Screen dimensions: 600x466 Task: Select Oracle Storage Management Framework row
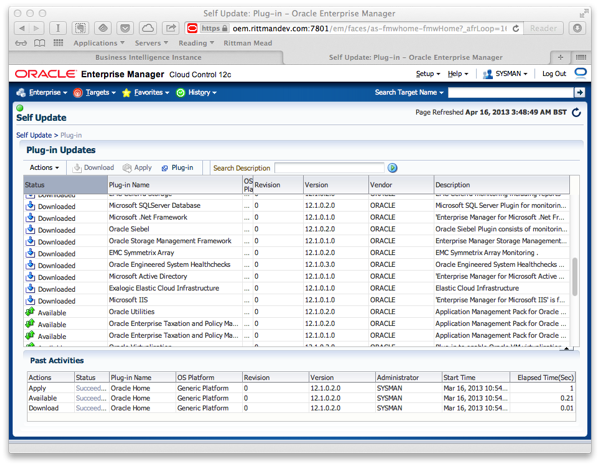tap(297, 241)
